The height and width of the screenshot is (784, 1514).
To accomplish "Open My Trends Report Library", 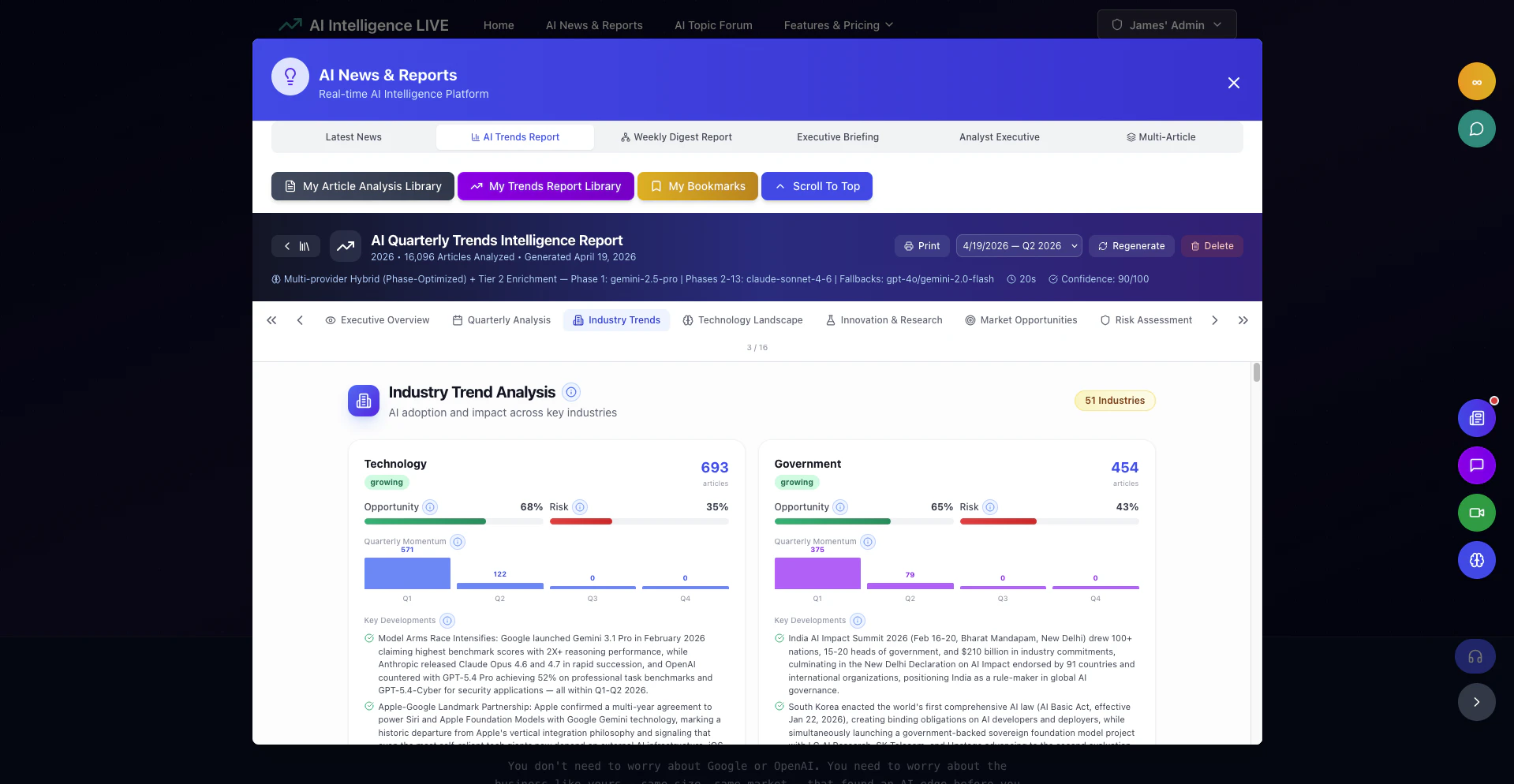I will [546, 186].
